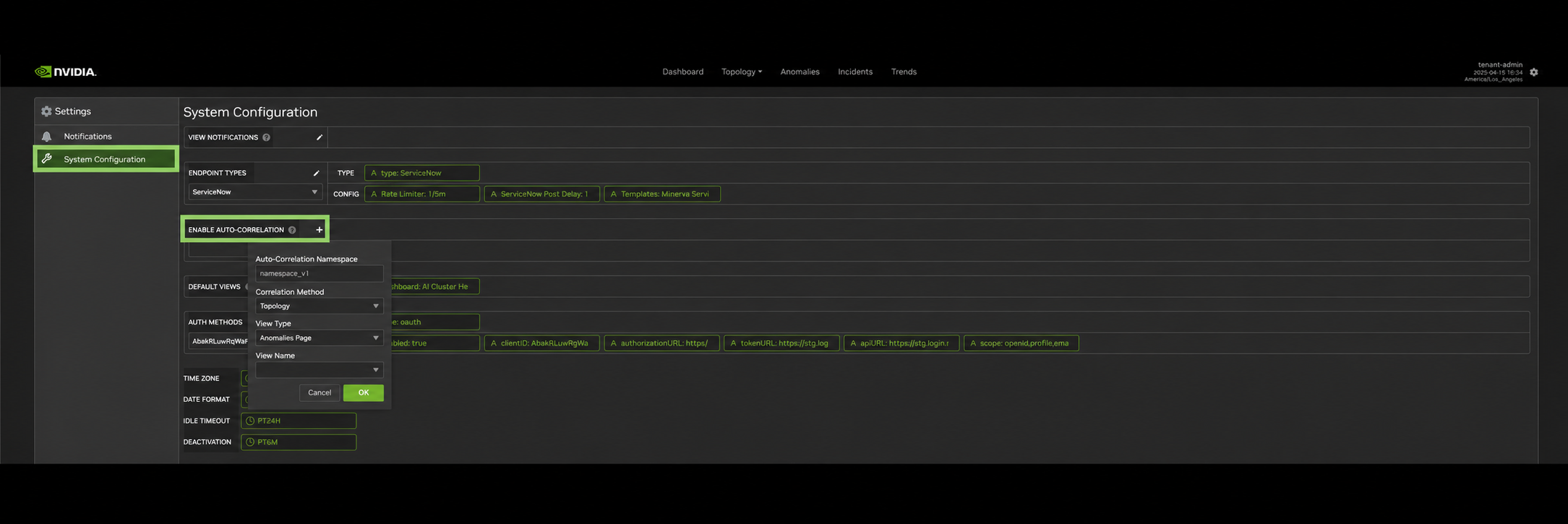The image size is (1568, 524).
Task: Click the gear icon beside the Settings heading
Action: (47, 111)
